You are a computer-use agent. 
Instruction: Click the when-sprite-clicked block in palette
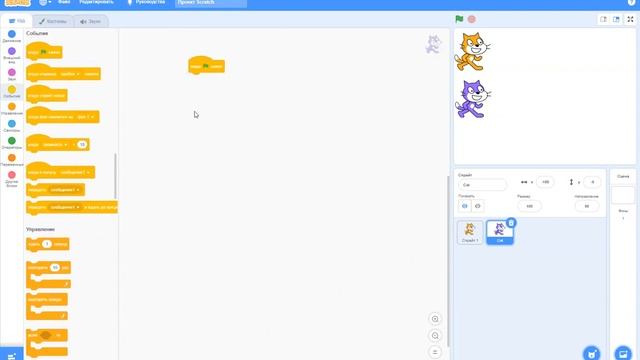click(x=47, y=95)
